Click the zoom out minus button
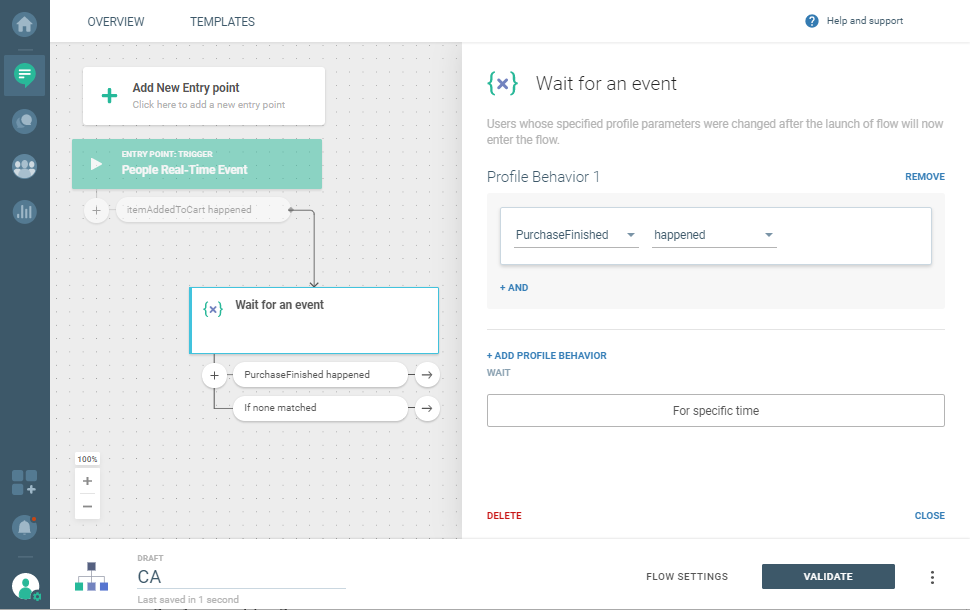970x610 pixels. click(x=88, y=506)
